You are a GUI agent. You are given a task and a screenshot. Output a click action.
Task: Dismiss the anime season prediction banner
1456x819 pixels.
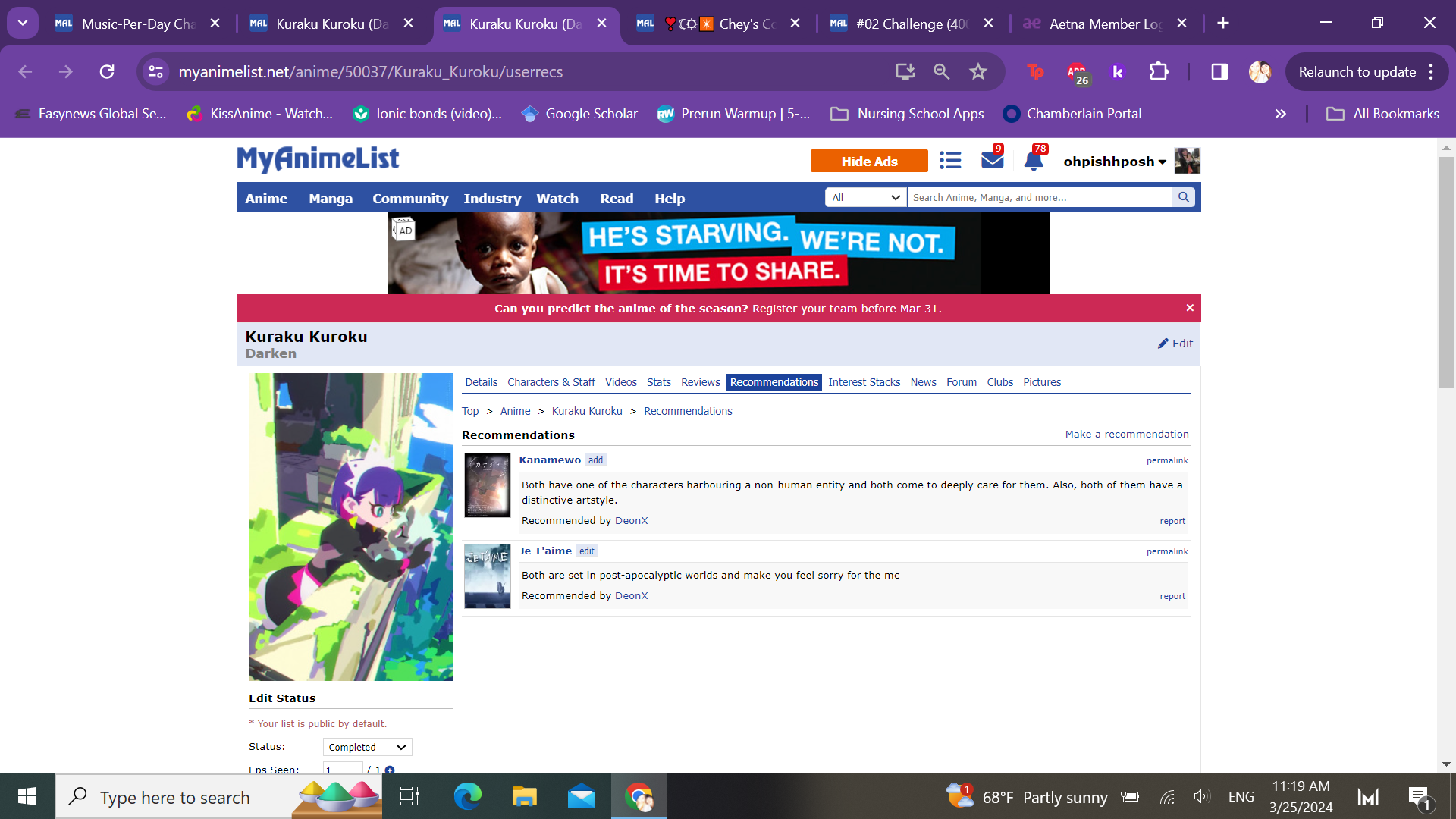[1190, 308]
